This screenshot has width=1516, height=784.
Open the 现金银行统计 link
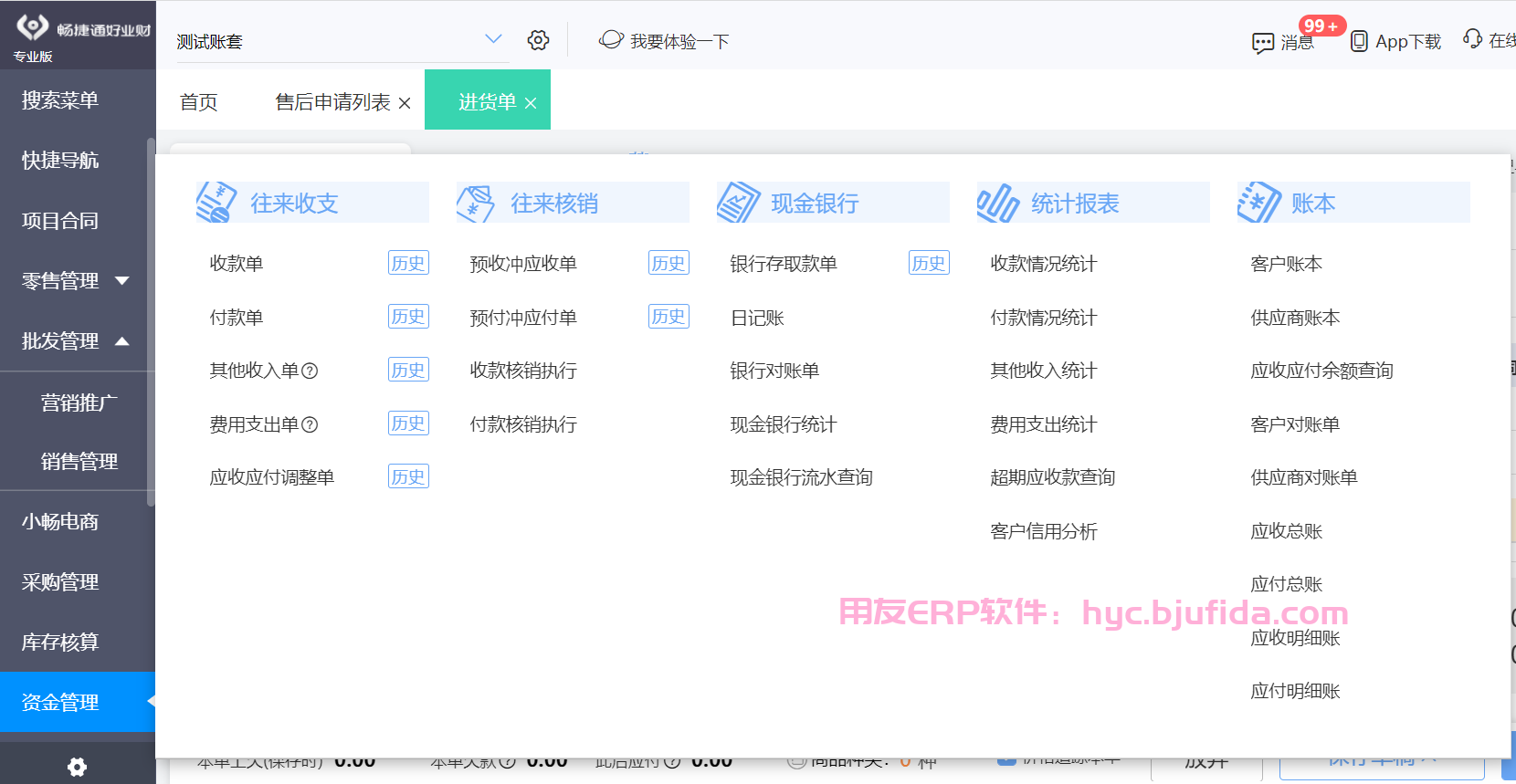tap(784, 424)
